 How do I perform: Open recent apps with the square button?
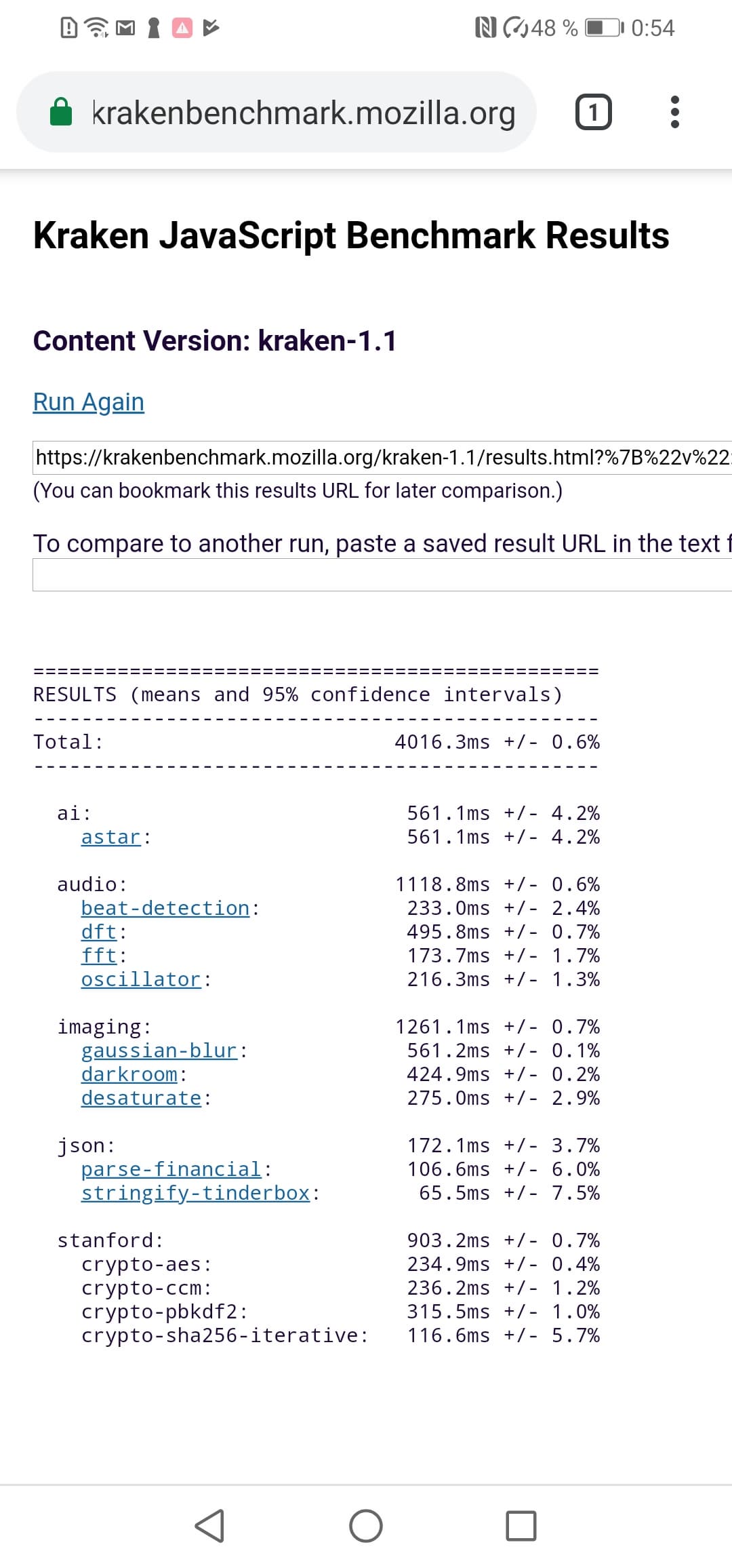point(521,1526)
